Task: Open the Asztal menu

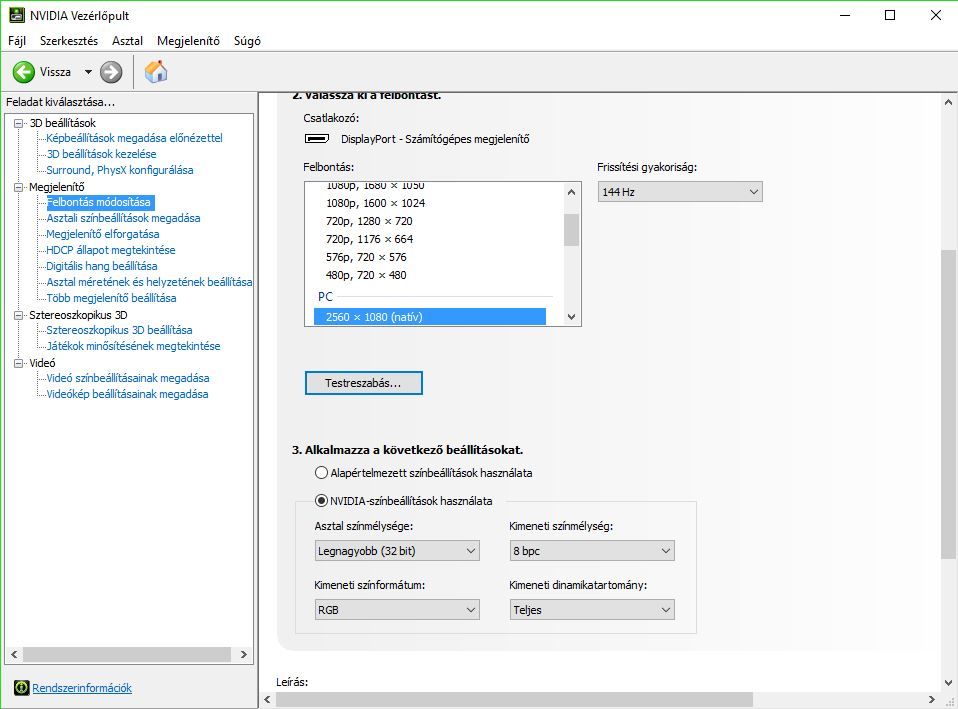Action: (127, 41)
